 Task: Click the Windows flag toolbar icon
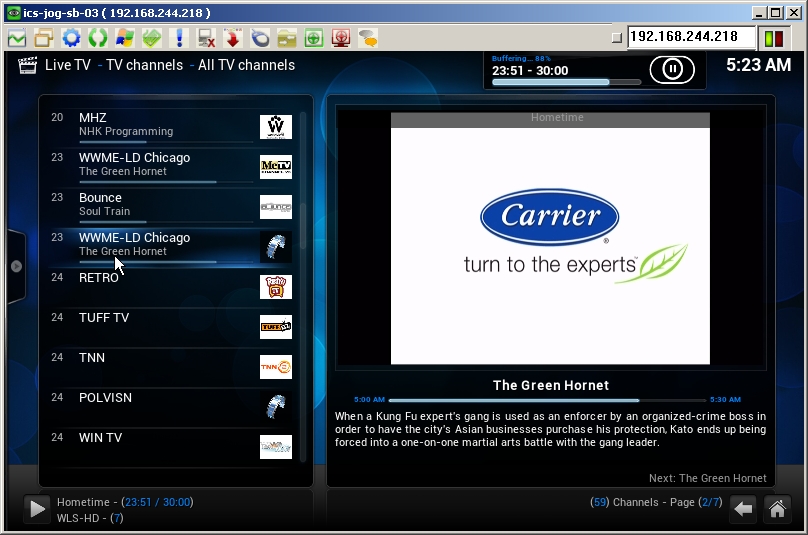(125, 38)
